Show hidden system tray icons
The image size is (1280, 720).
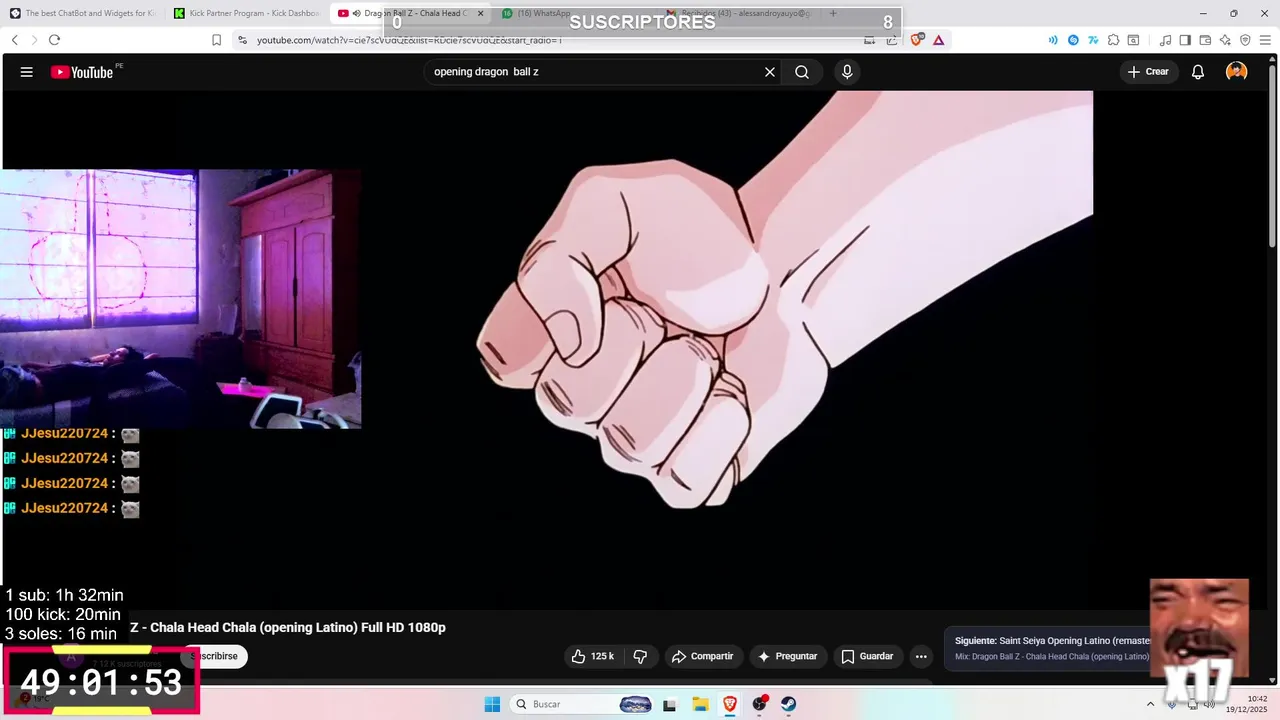[1150, 704]
